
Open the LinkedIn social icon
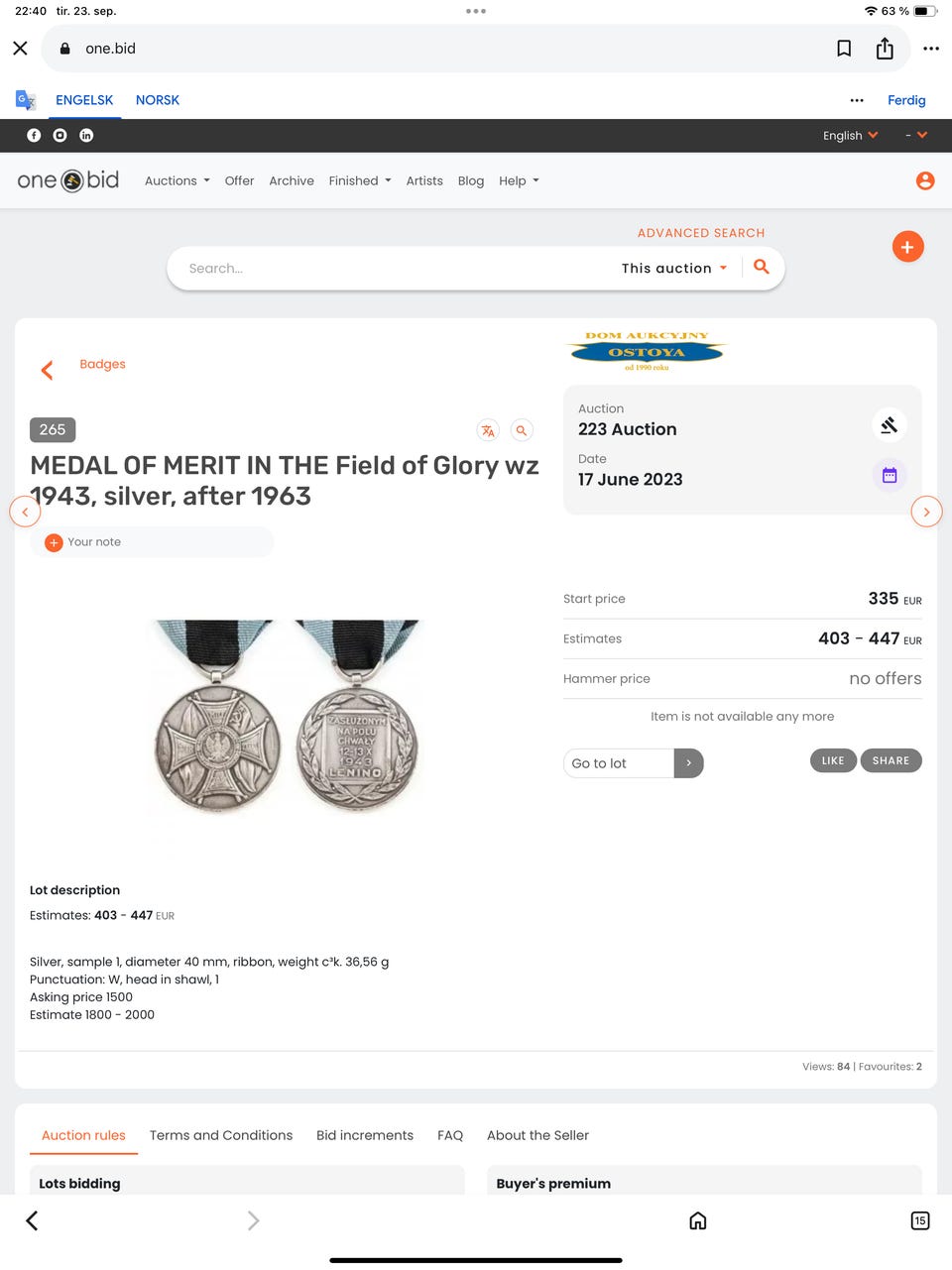86,135
